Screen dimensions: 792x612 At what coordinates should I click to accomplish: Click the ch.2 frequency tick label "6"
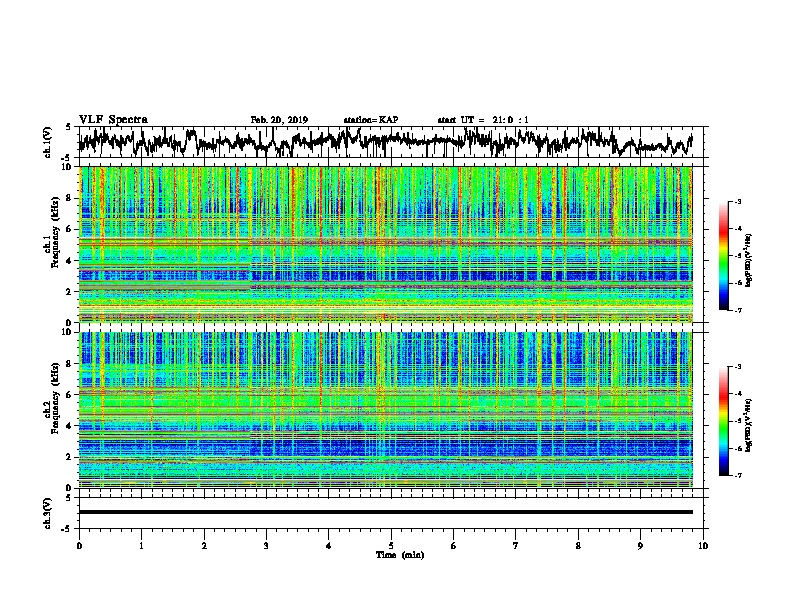point(70,395)
